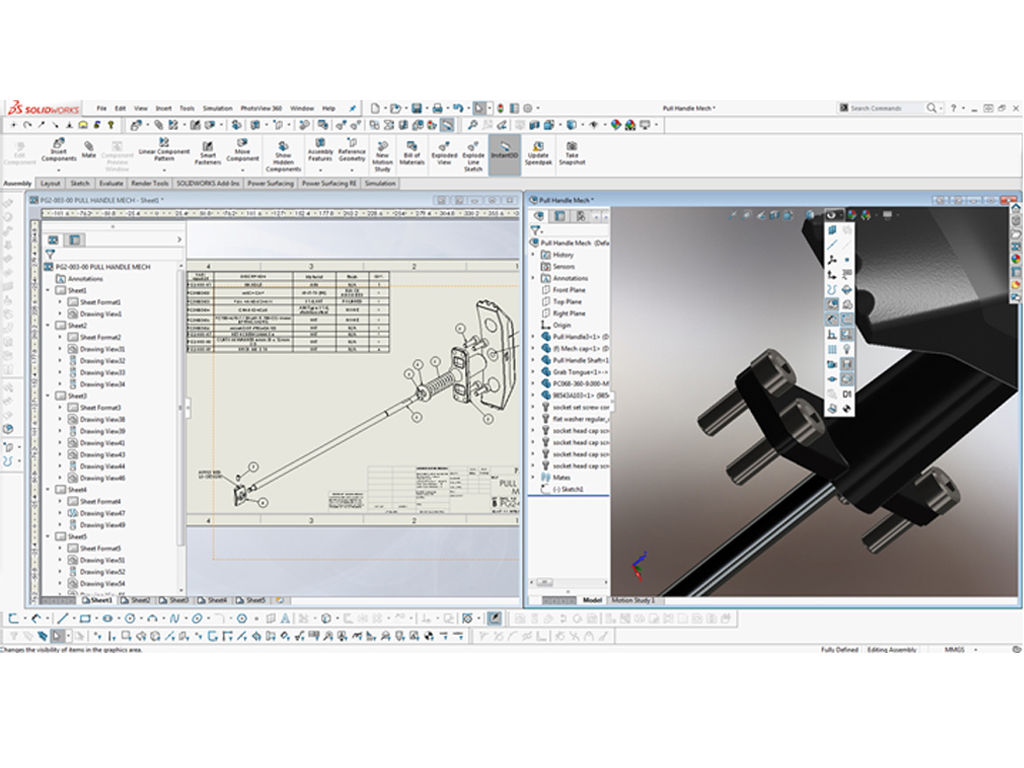Toggle View Lights bulb in hide/show flyout

point(847,349)
